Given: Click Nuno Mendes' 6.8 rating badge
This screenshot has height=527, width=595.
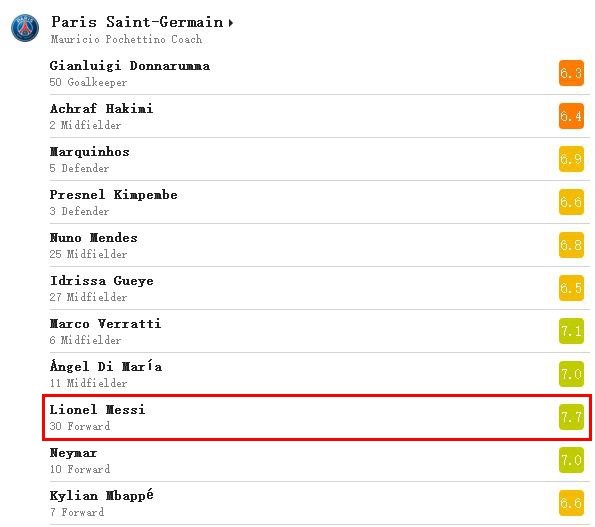Looking at the screenshot, I should tap(571, 245).
